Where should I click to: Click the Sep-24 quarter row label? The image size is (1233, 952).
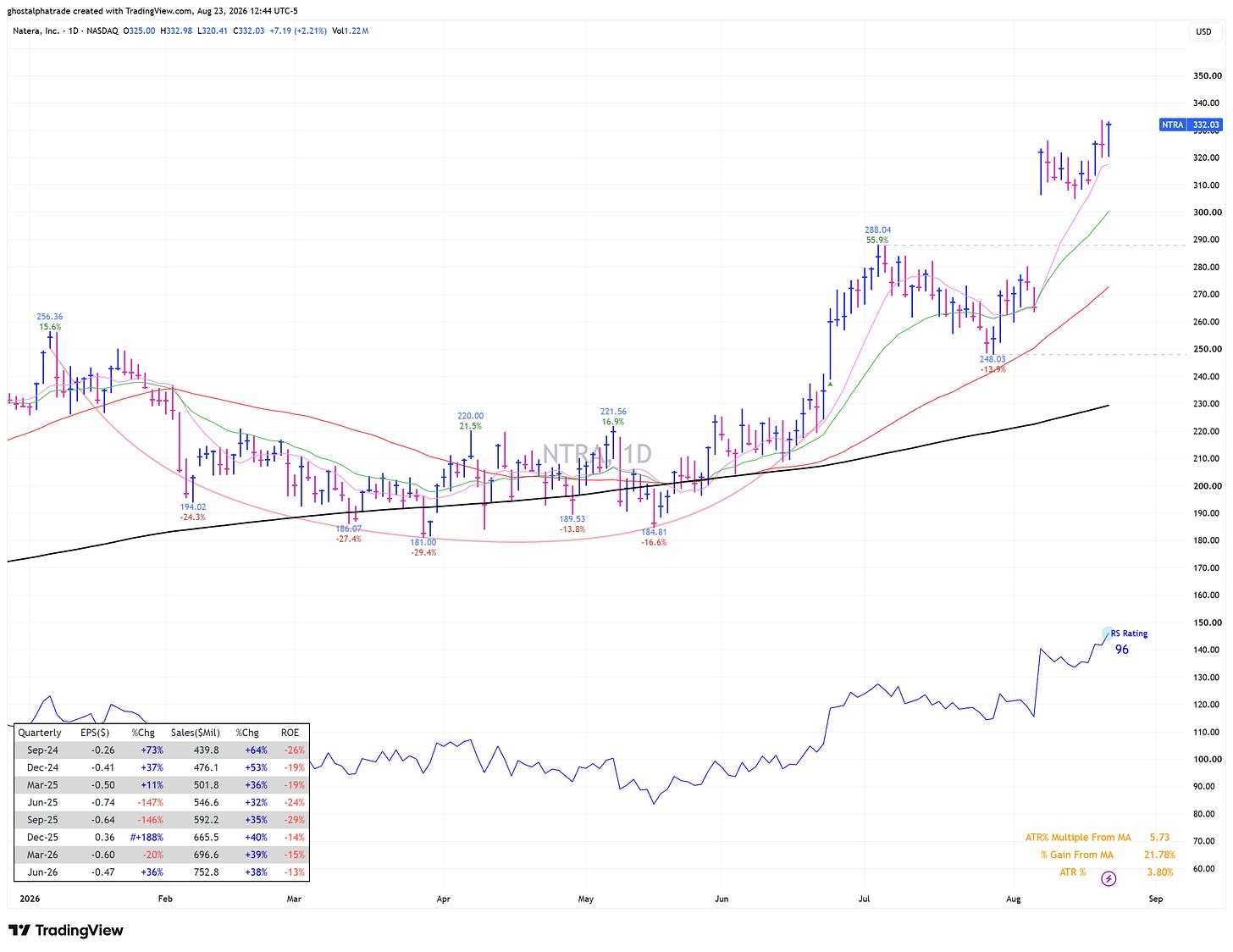click(x=42, y=750)
